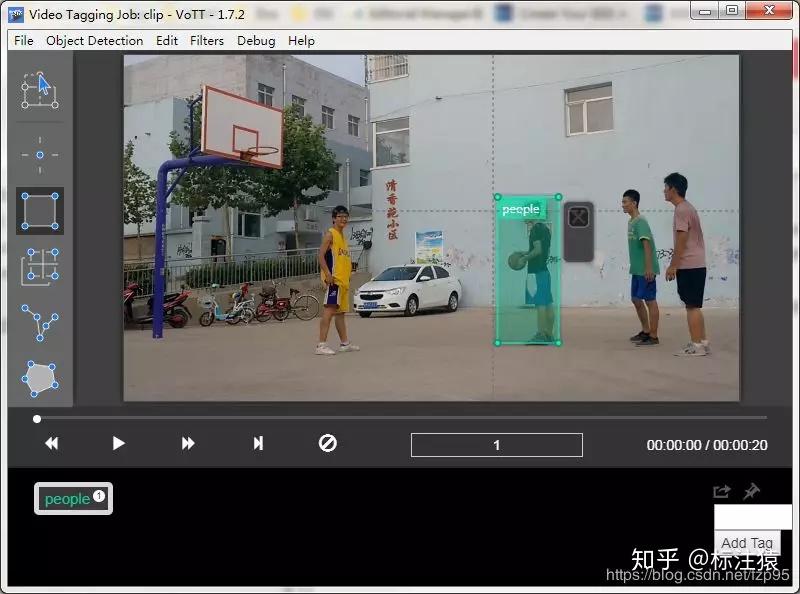The image size is (800, 594).
Task: Select the polyline tagging tool
Action: pos(40,322)
